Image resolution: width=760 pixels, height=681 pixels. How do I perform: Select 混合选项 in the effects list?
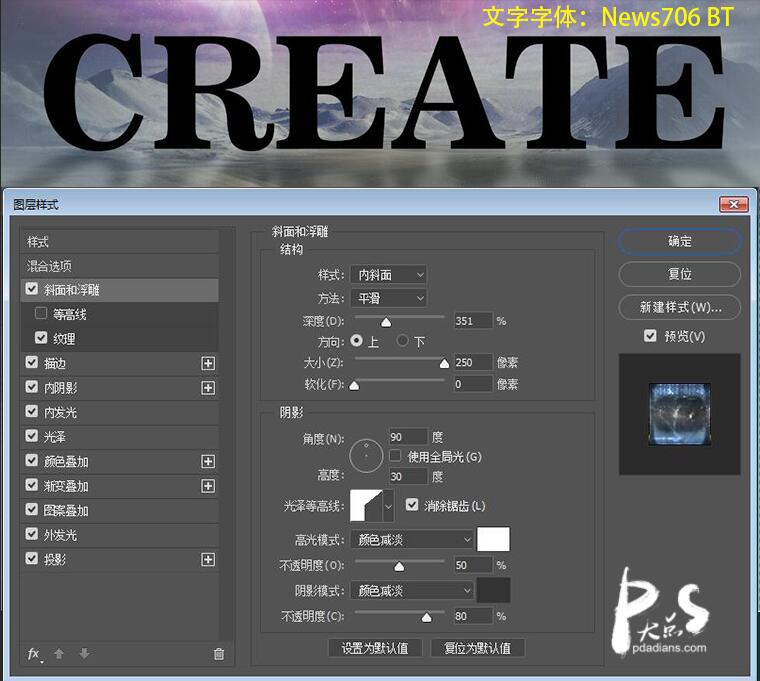tap(120, 266)
